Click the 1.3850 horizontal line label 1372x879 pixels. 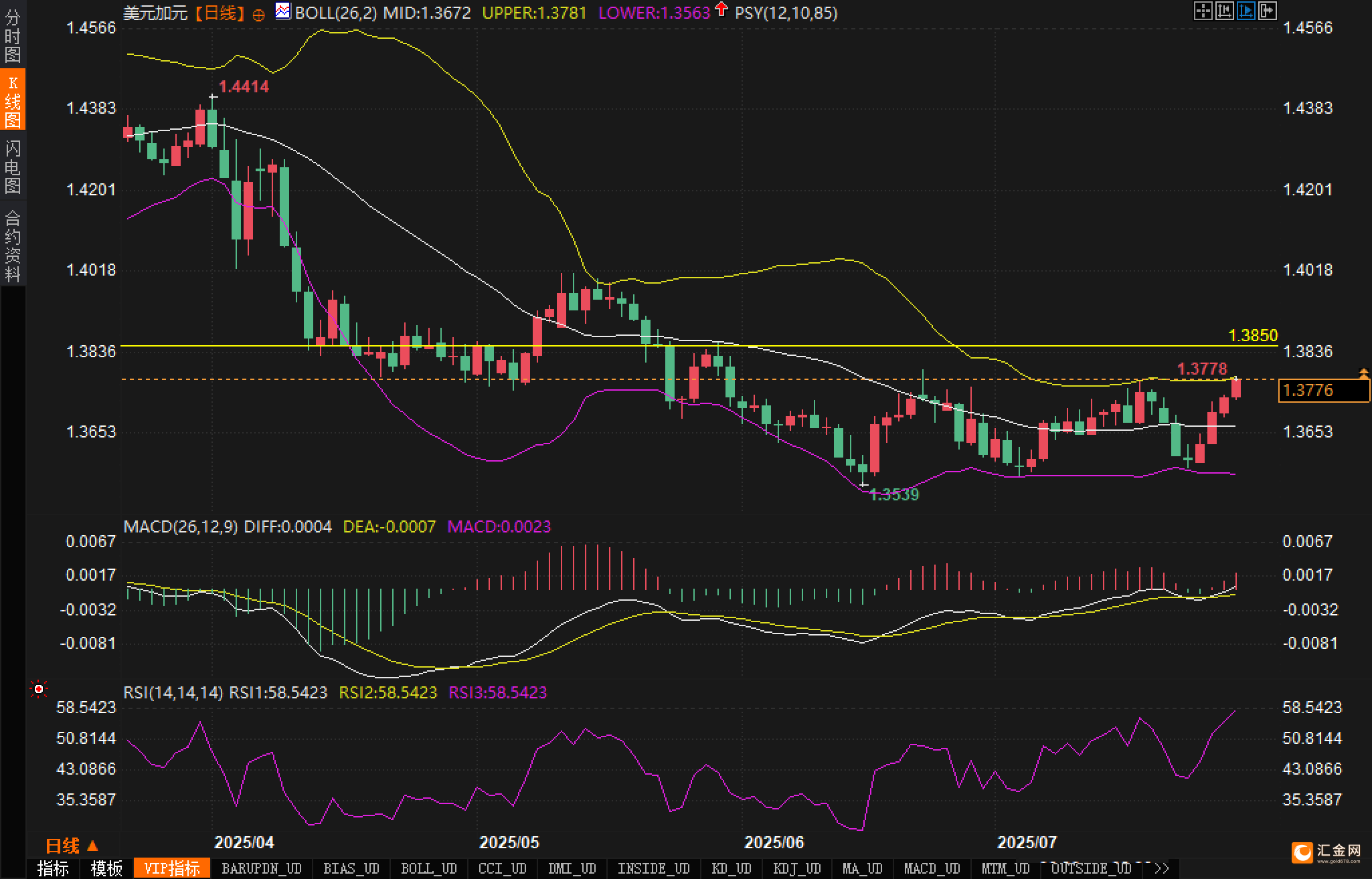coord(1253,335)
